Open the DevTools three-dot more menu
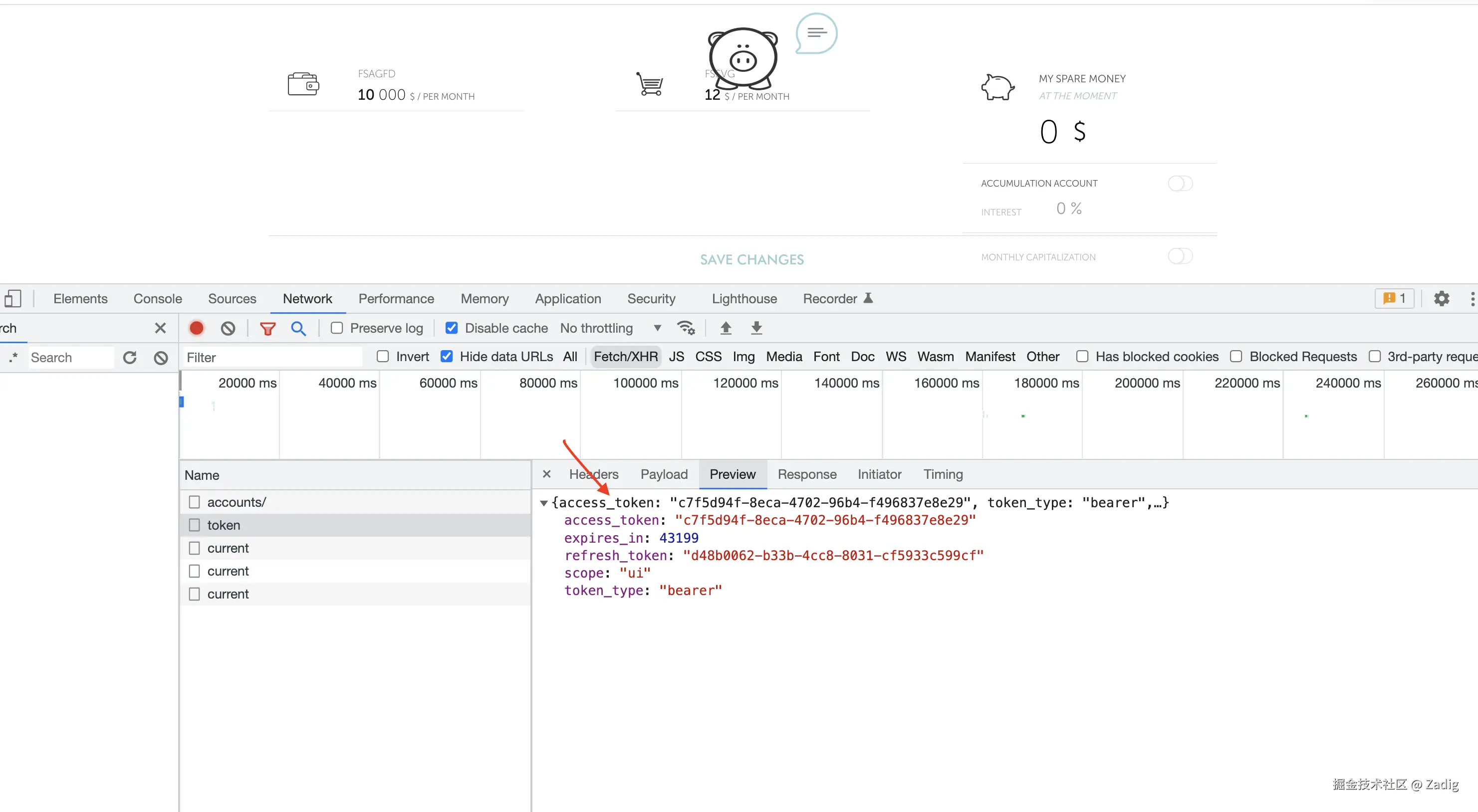The height and width of the screenshot is (812, 1478). (1473, 299)
